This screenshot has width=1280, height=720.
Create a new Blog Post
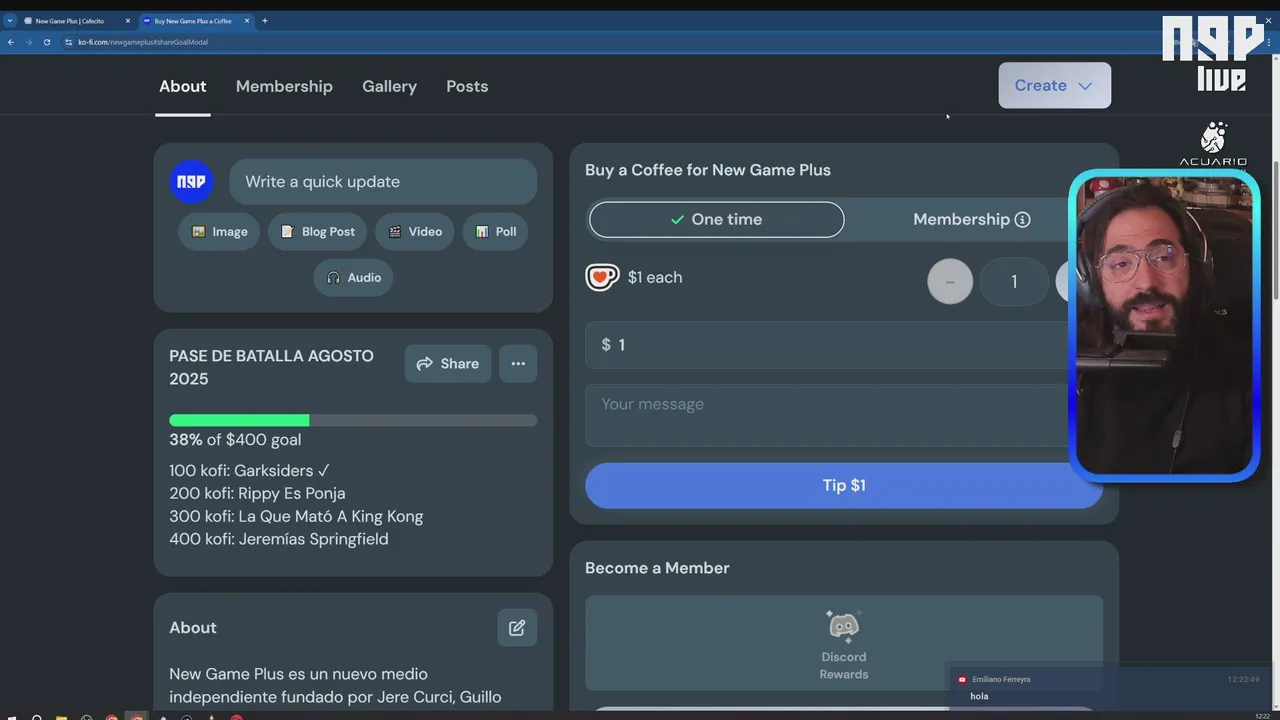(x=317, y=231)
